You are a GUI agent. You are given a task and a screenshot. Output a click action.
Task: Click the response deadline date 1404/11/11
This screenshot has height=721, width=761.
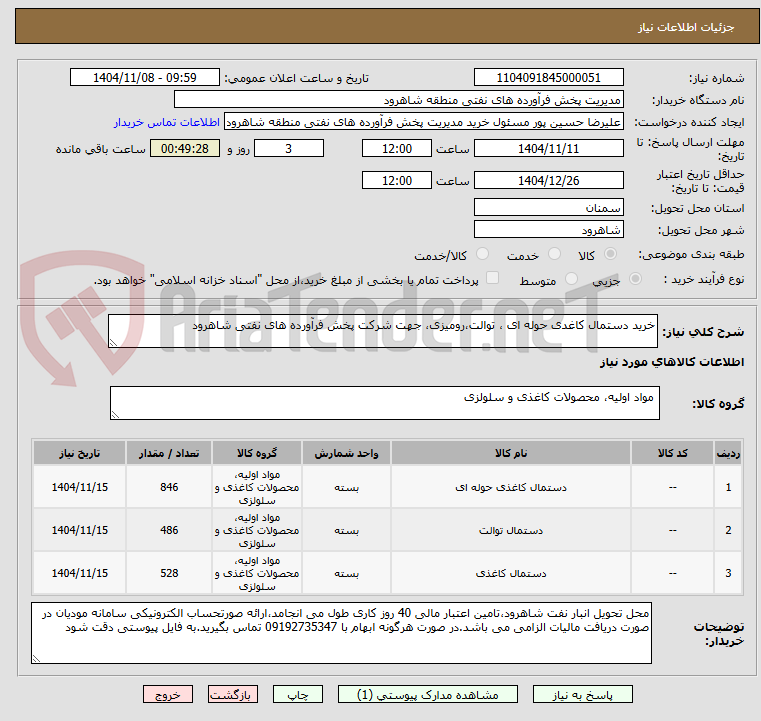pos(548,148)
